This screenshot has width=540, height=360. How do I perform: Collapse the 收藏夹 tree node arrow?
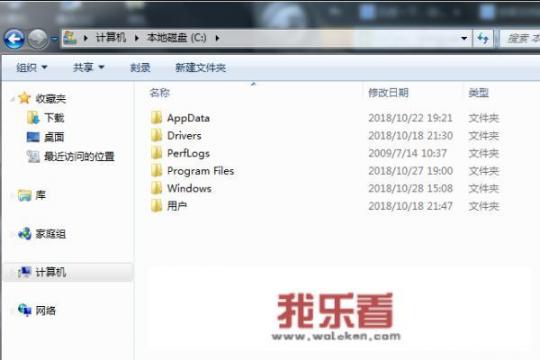click(12, 99)
